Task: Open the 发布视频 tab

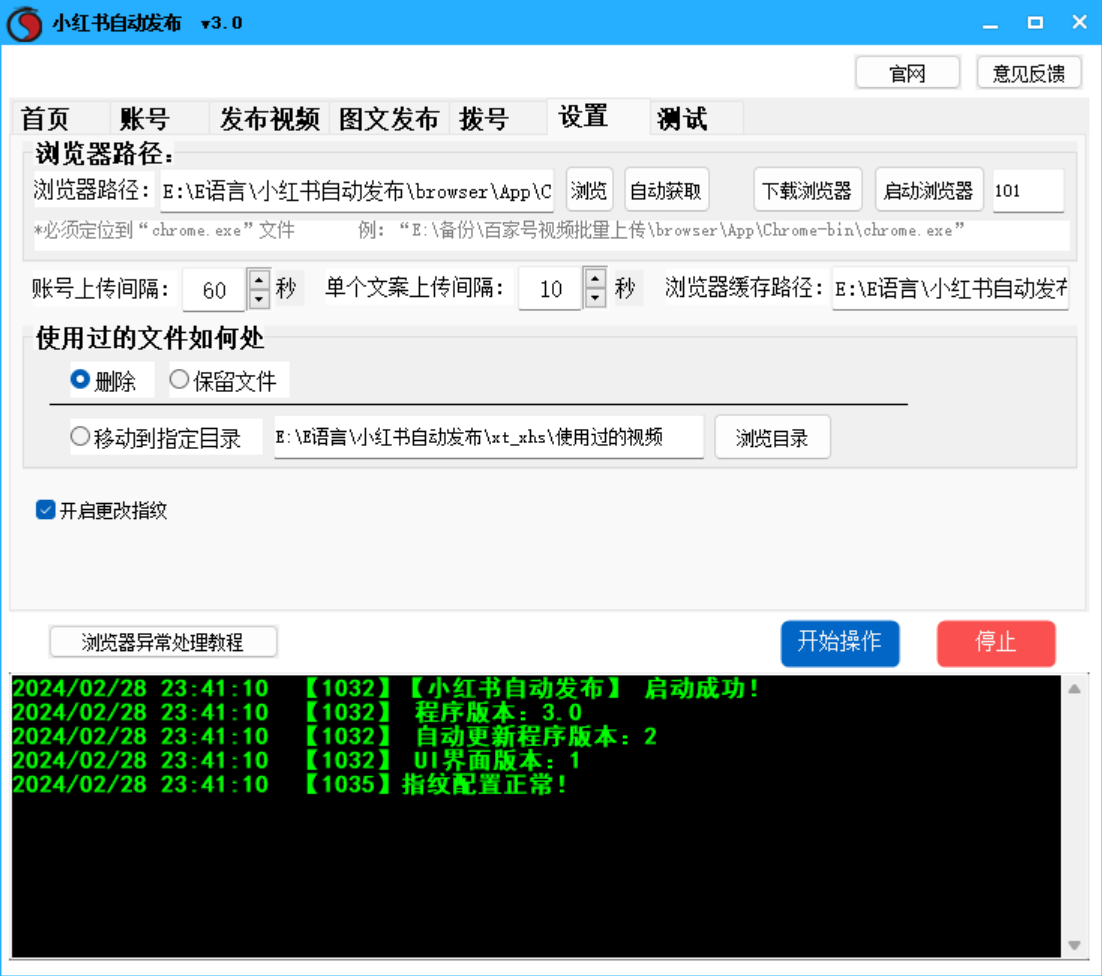Action: [269, 118]
